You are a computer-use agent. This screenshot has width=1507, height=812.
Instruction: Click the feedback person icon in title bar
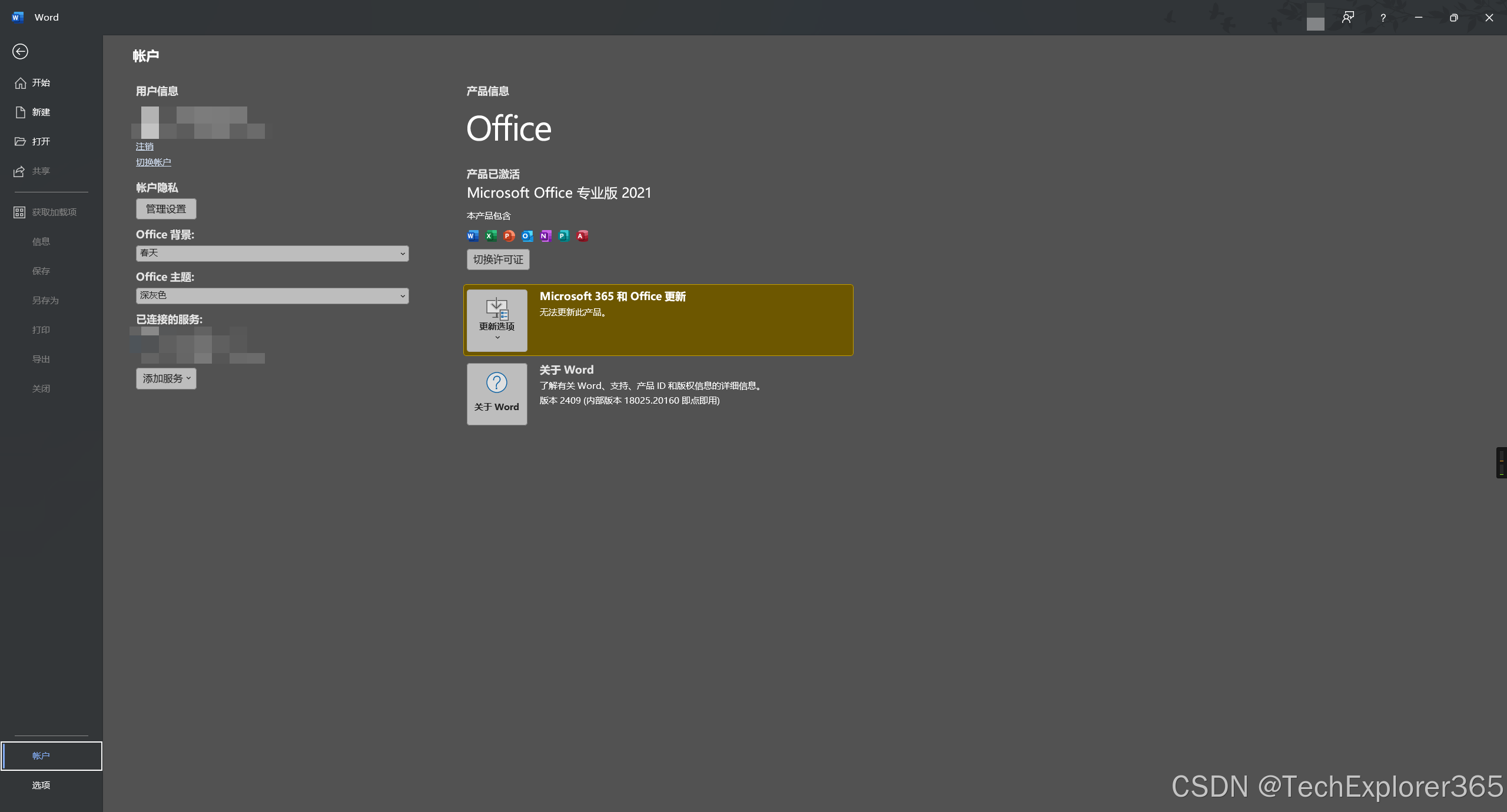pos(1347,18)
